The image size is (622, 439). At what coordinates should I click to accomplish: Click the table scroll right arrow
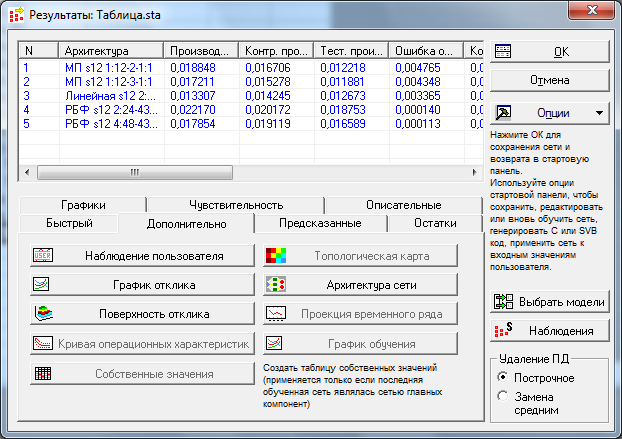474,172
